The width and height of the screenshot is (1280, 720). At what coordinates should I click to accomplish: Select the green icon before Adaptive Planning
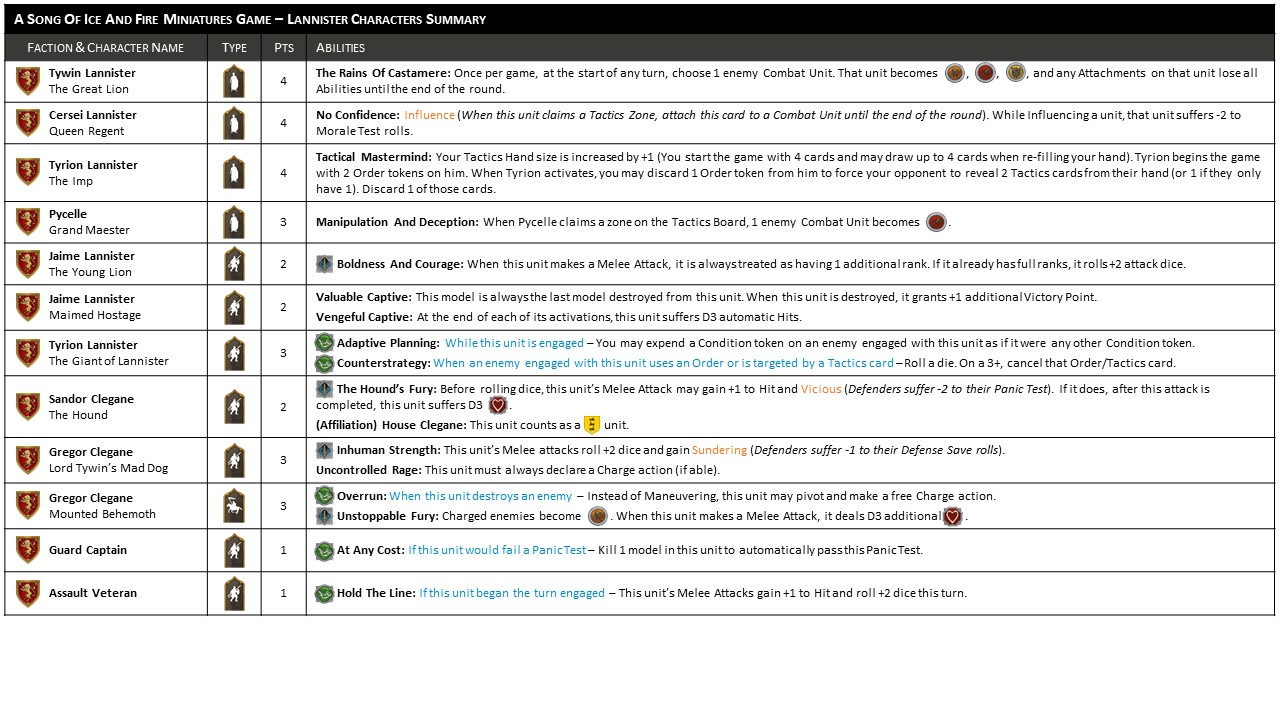click(324, 343)
